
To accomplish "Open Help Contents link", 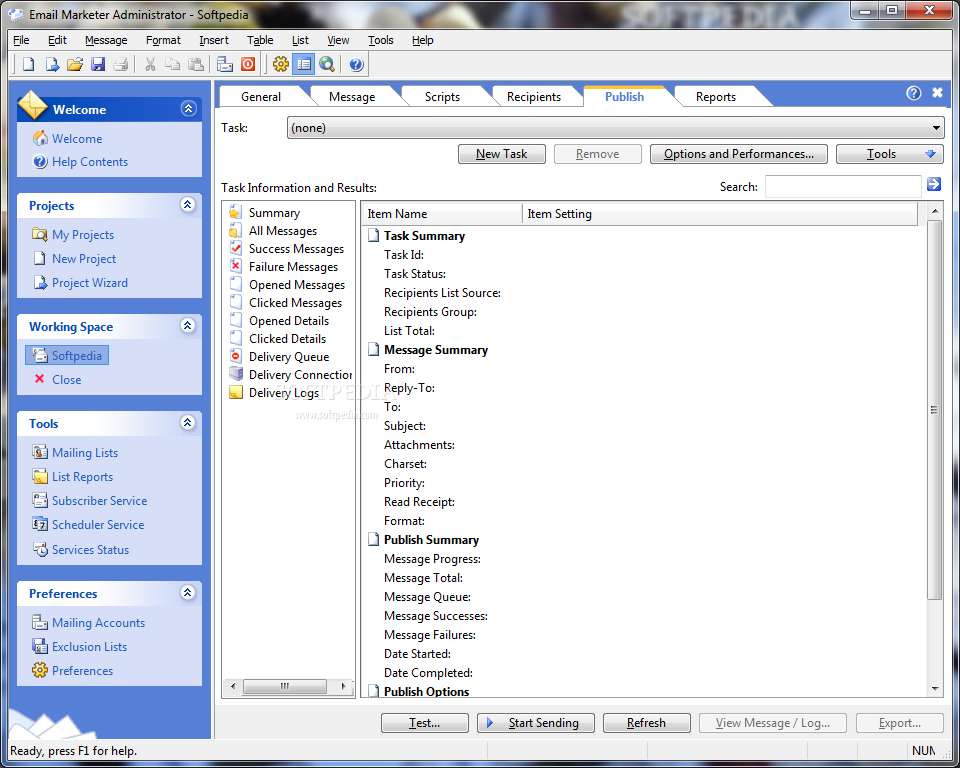I will tap(89, 162).
